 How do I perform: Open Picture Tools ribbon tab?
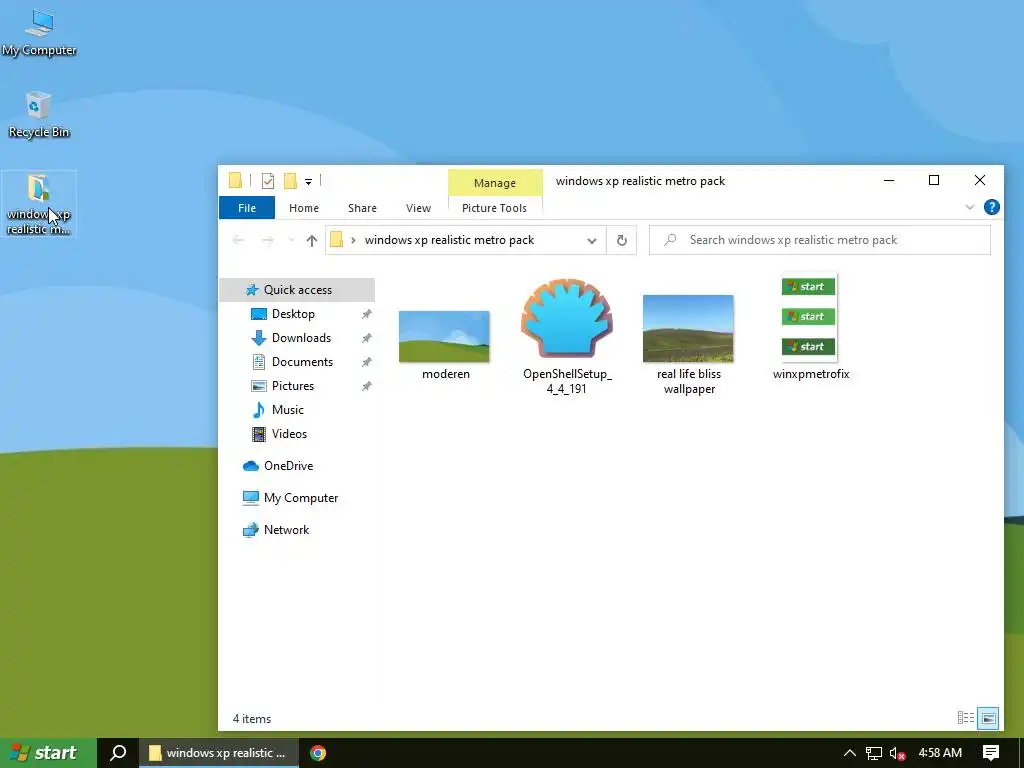(x=494, y=208)
